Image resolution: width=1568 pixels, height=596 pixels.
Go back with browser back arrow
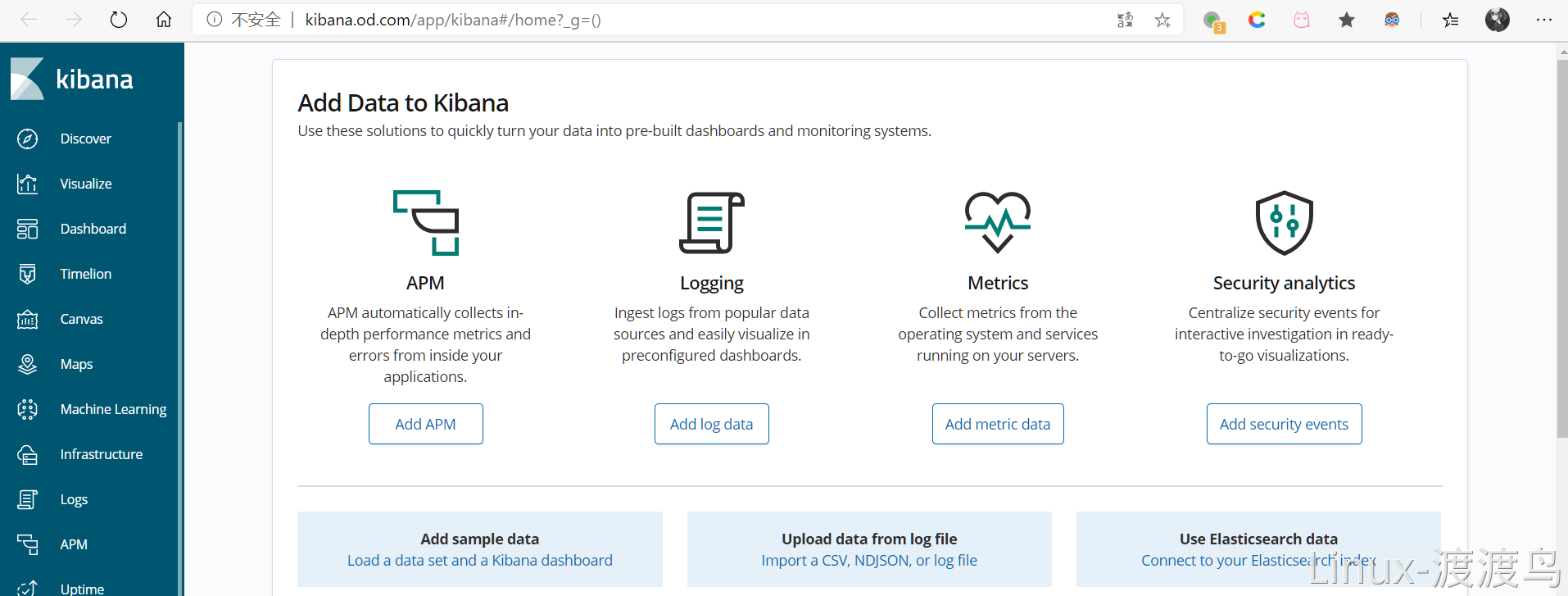click(x=29, y=20)
